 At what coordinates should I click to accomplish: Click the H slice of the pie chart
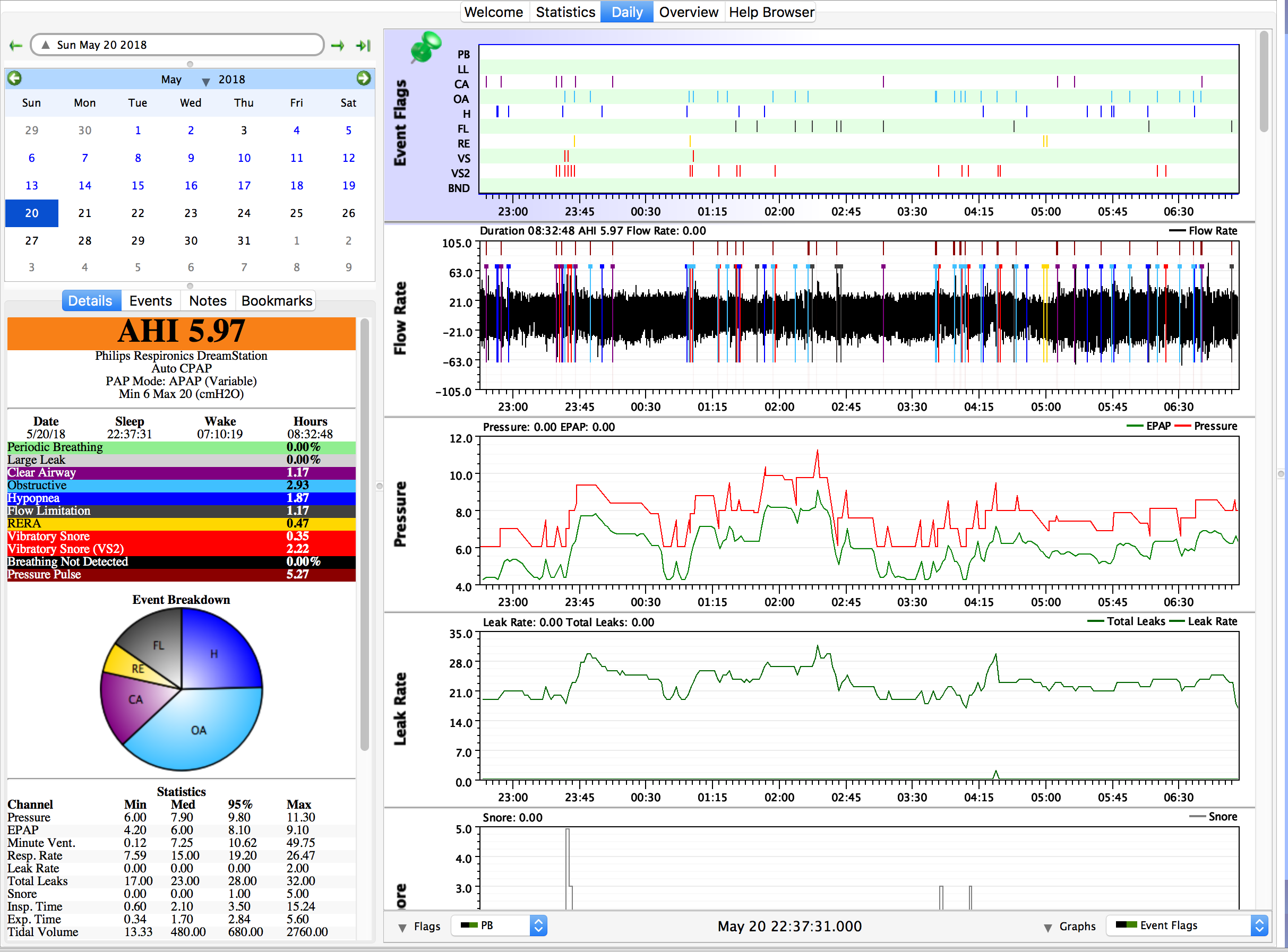pyautogui.click(x=214, y=654)
